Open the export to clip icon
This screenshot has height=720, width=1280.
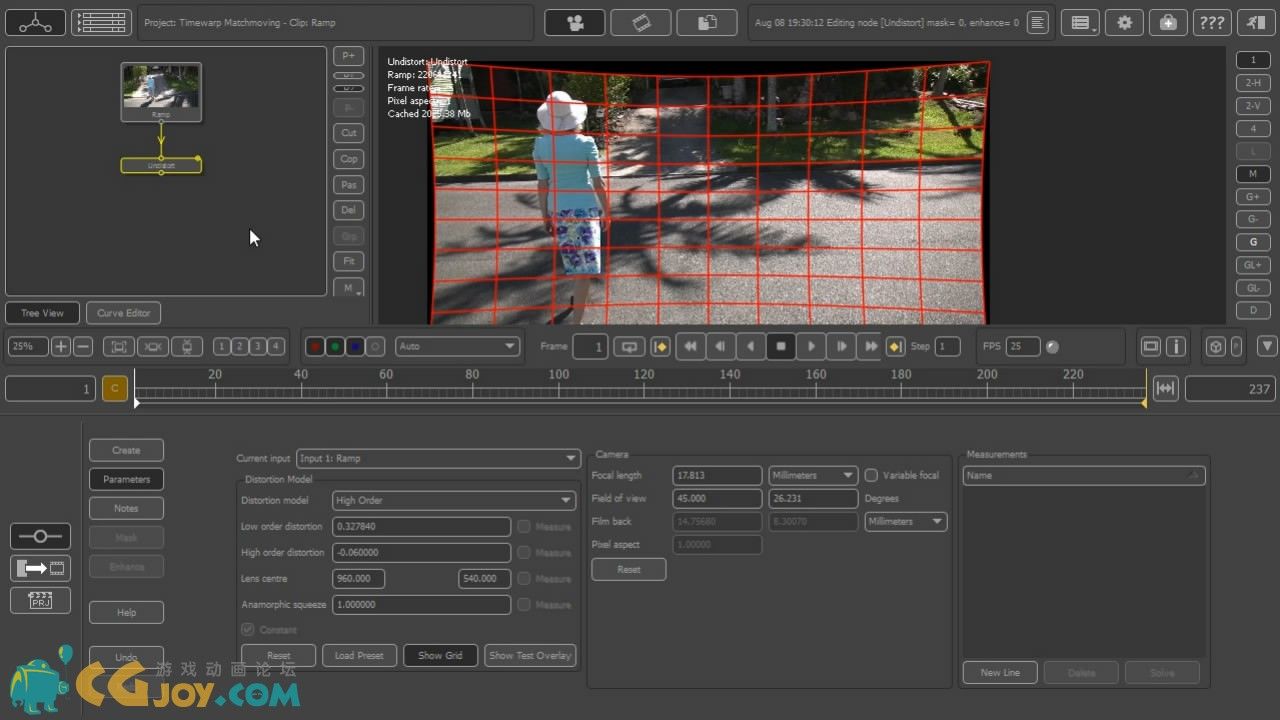[x=40, y=568]
